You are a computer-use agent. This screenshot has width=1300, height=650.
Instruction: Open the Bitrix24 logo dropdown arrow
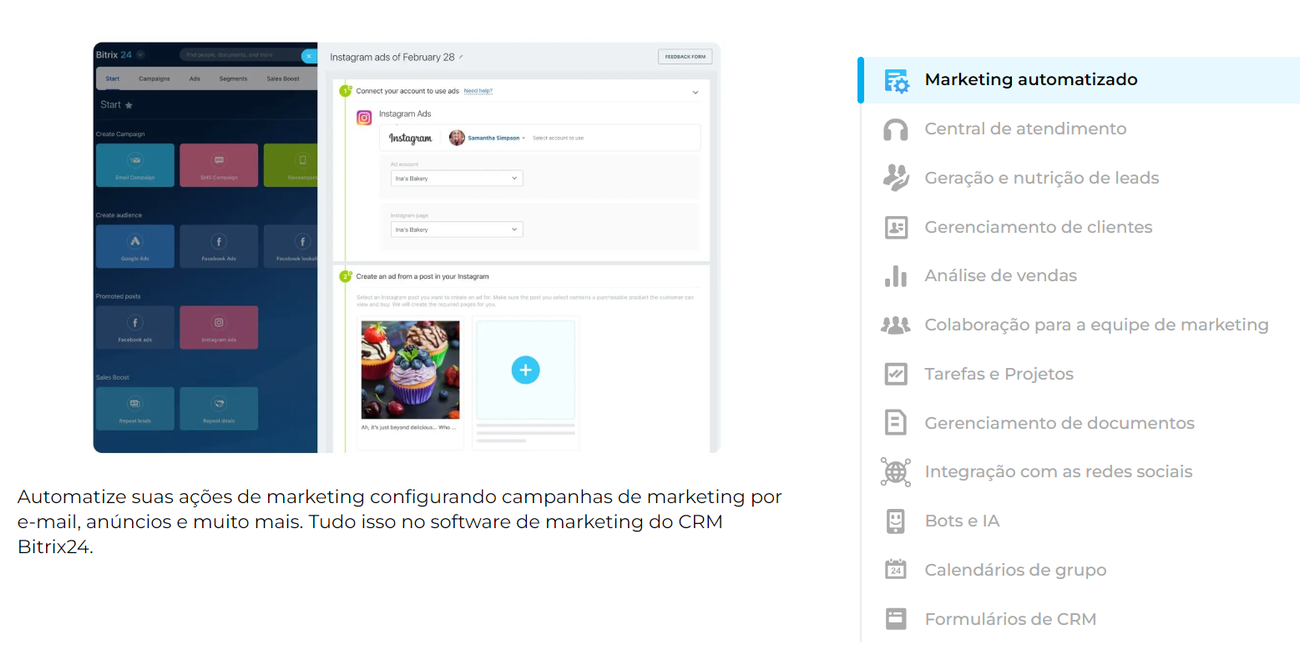coord(141,54)
